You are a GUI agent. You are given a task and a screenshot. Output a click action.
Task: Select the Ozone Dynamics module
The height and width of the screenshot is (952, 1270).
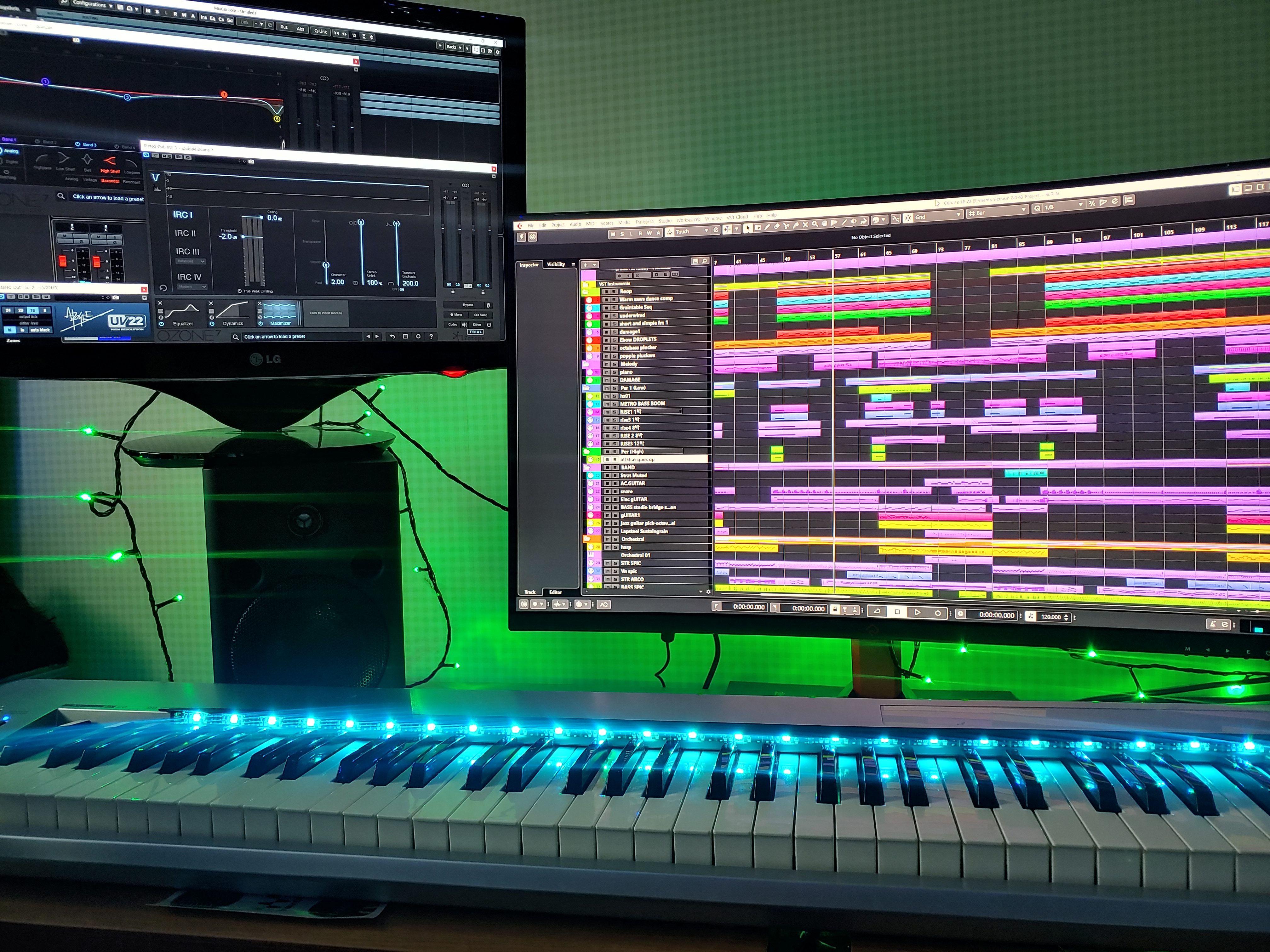[232, 313]
